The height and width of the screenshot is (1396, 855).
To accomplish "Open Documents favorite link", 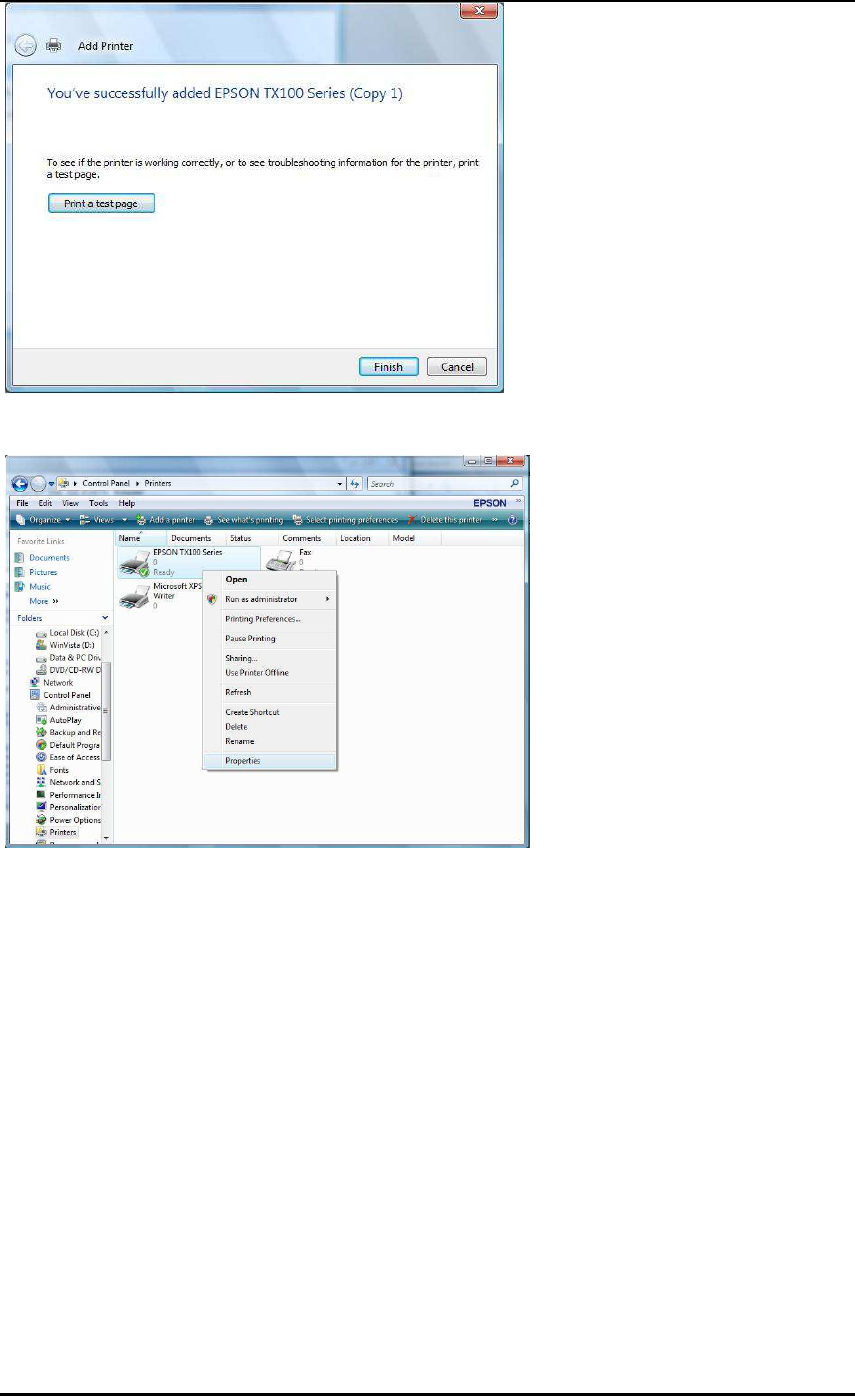I will [49, 558].
